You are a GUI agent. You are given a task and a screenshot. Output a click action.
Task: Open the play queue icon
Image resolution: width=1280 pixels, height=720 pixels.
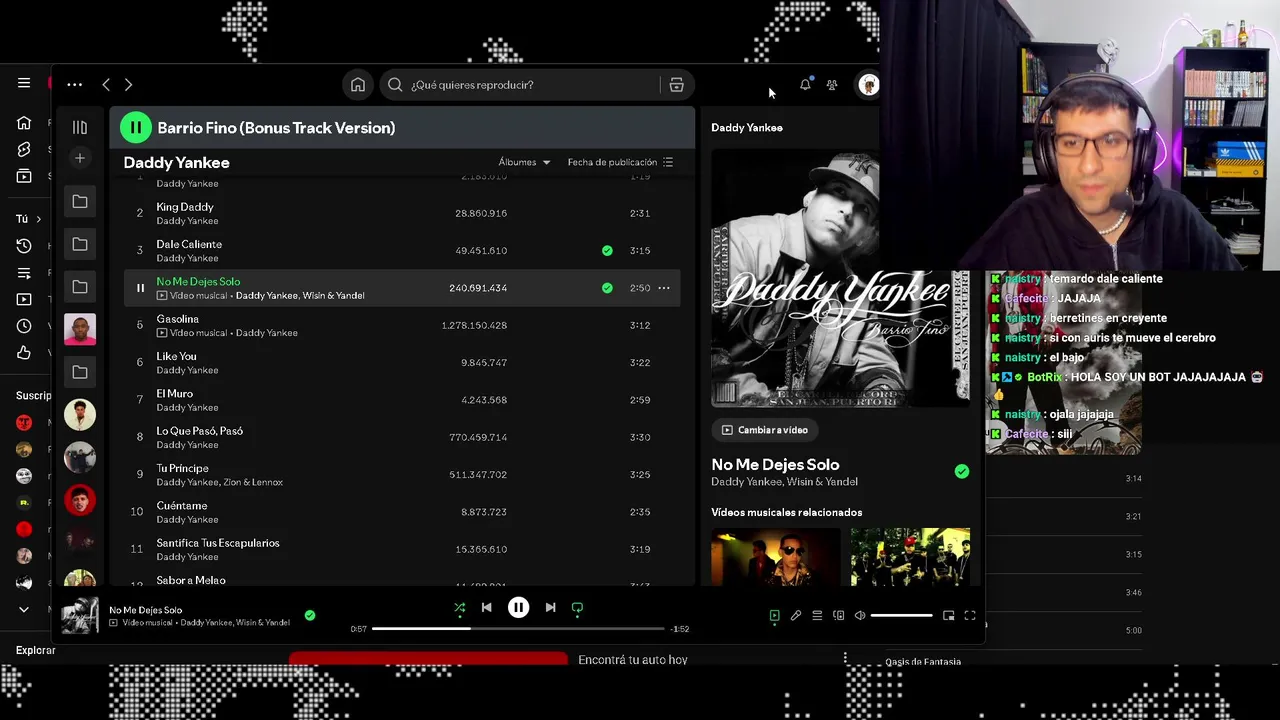(817, 616)
